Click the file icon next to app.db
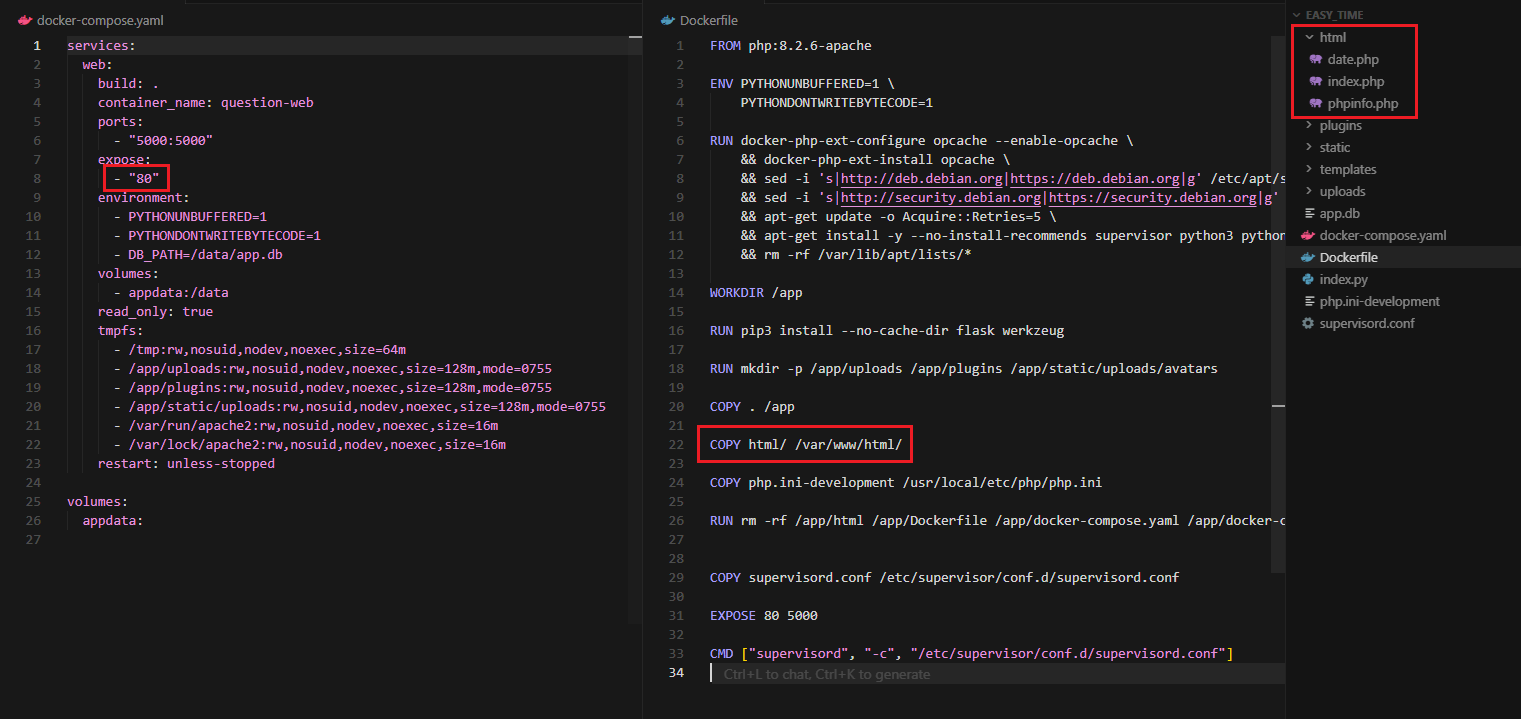 pyautogui.click(x=1307, y=214)
